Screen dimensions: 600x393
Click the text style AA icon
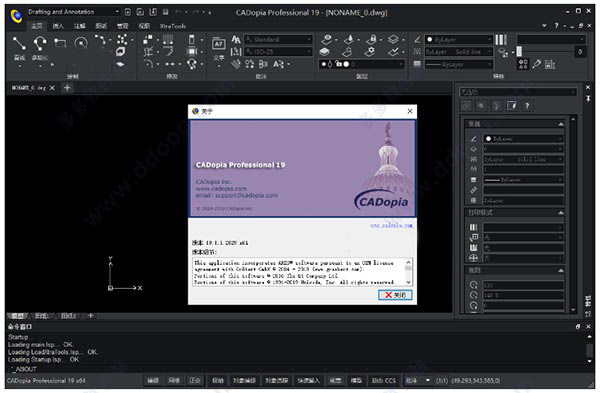236,39
